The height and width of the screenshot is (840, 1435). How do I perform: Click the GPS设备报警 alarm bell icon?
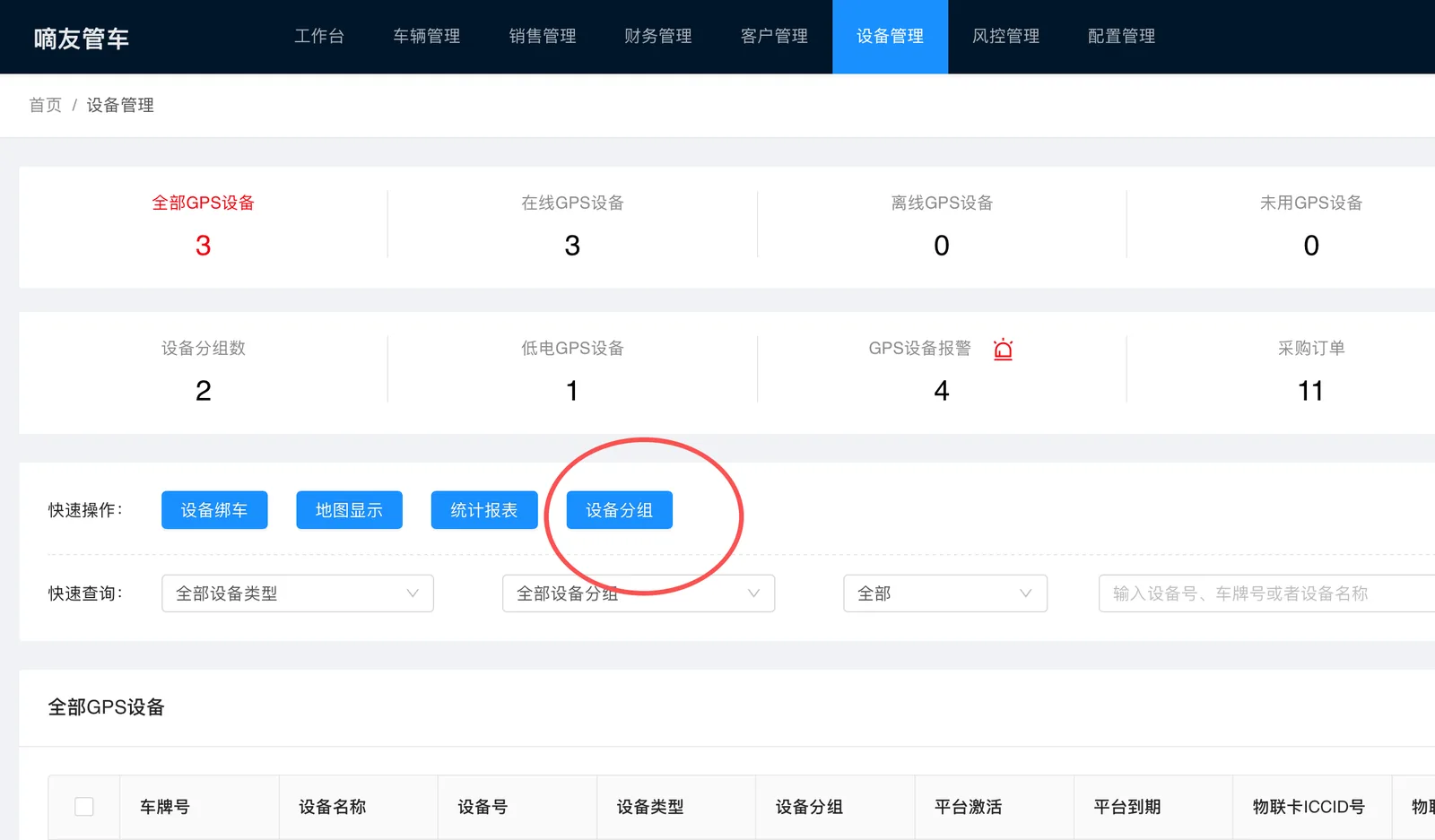(x=1003, y=350)
